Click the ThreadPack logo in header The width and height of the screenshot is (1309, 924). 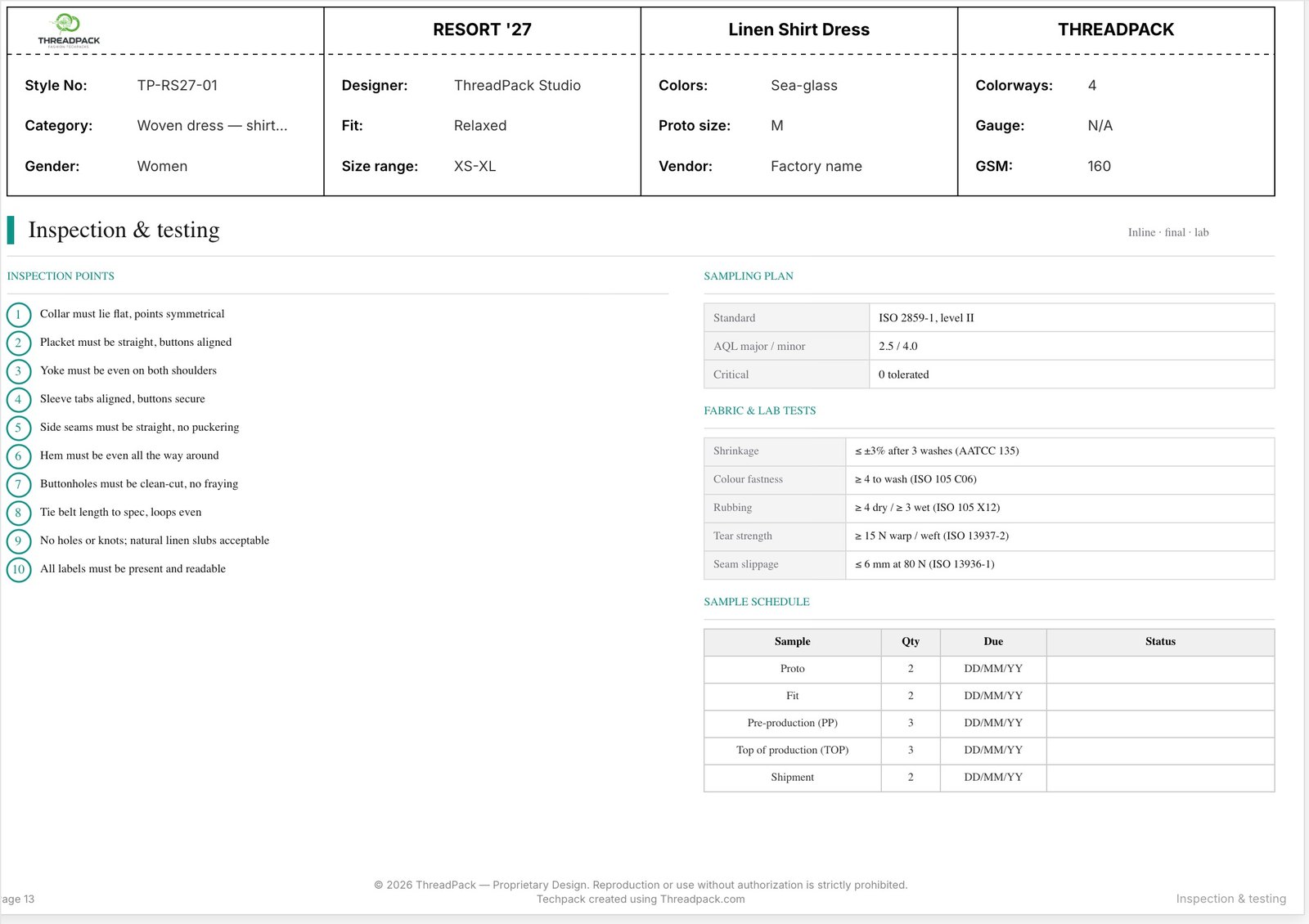click(69, 31)
